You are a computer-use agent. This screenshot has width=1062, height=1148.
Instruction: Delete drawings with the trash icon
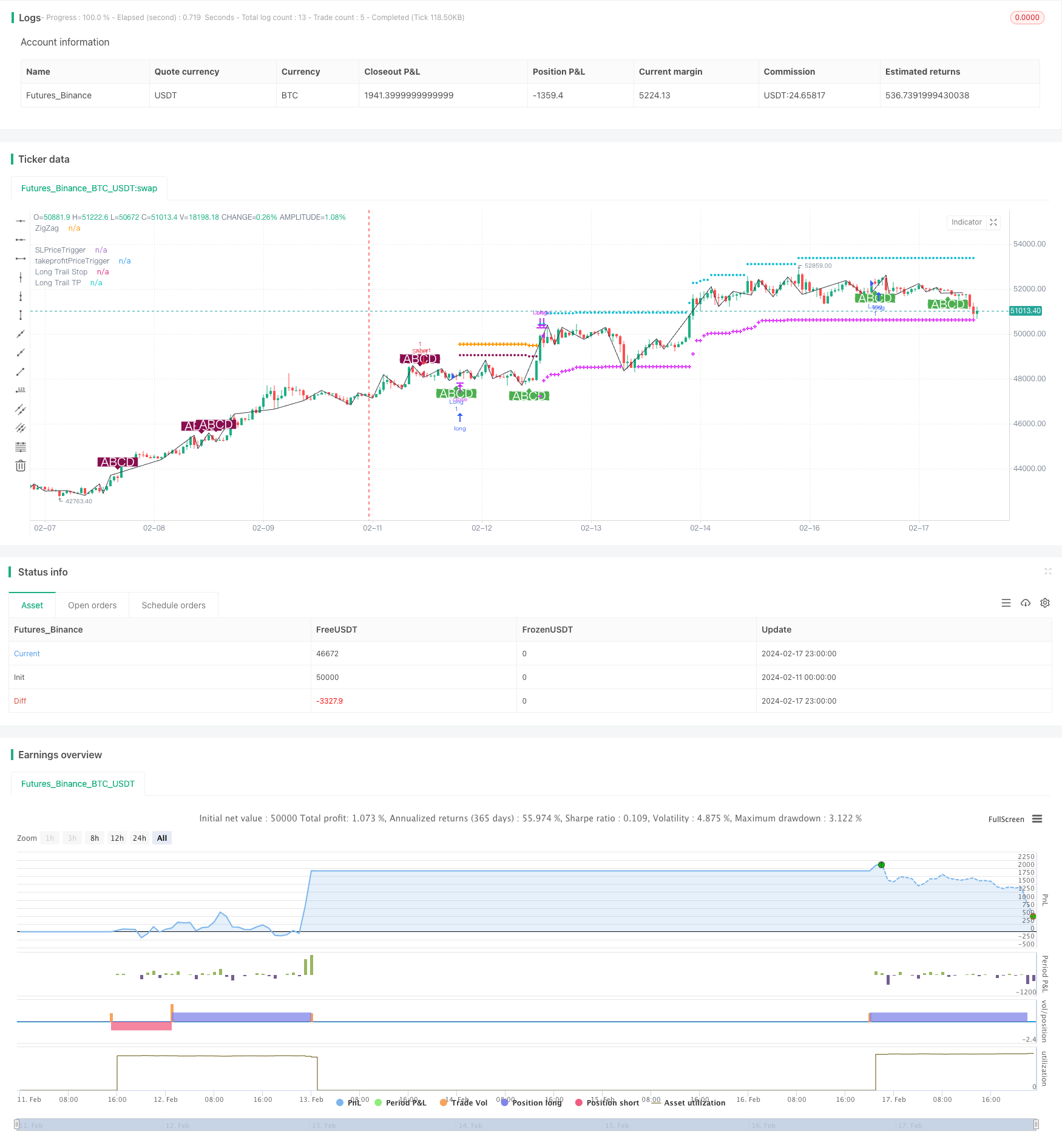21,466
